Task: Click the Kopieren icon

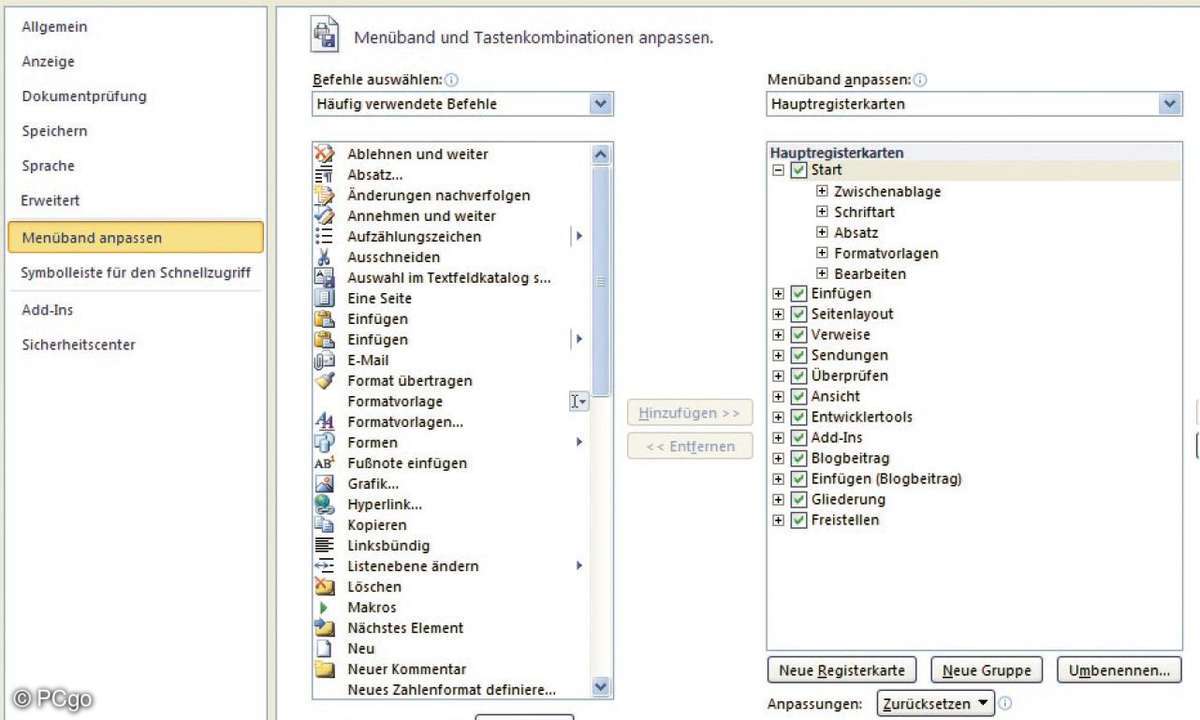Action: (x=324, y=525)
